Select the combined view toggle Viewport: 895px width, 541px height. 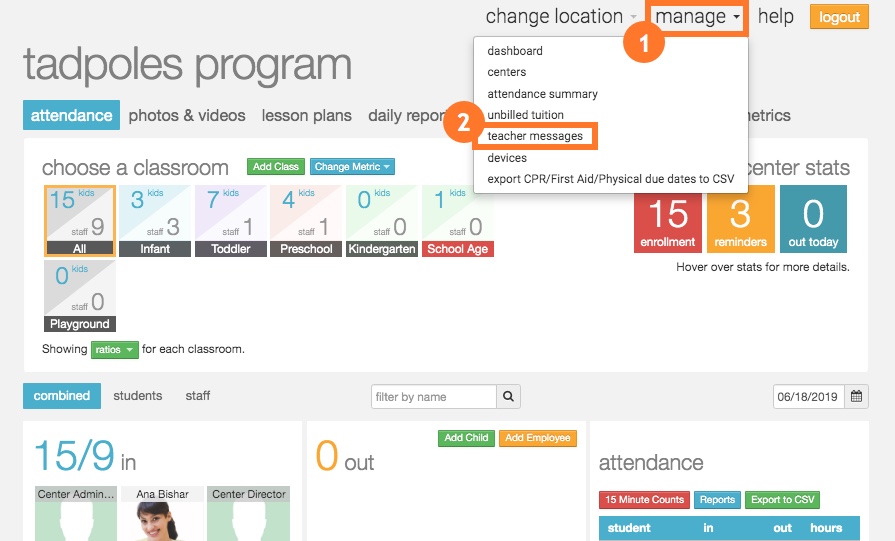[x=62, y=396]
